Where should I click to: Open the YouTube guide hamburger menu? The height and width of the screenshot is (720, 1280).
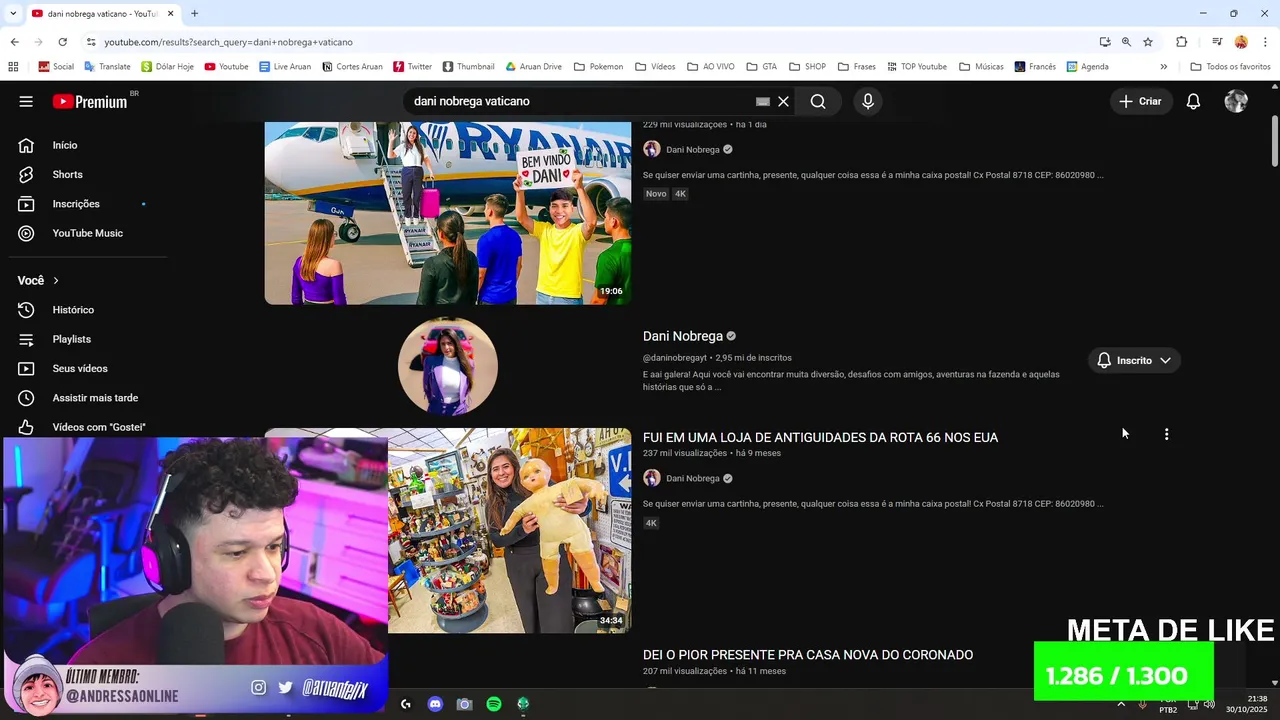(26, 101)
